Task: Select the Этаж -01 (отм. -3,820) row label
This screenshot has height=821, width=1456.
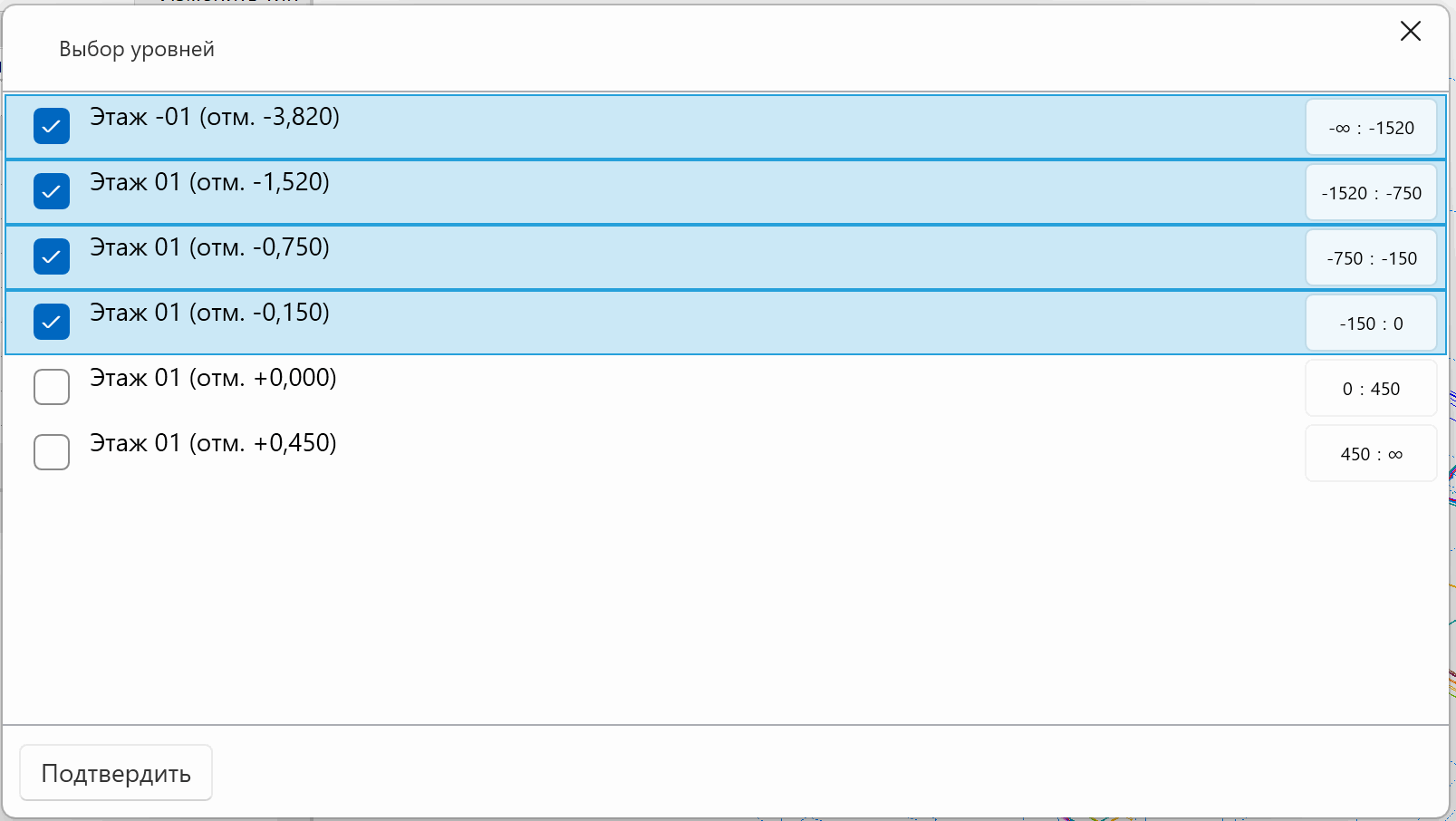Action: [215, 117]
